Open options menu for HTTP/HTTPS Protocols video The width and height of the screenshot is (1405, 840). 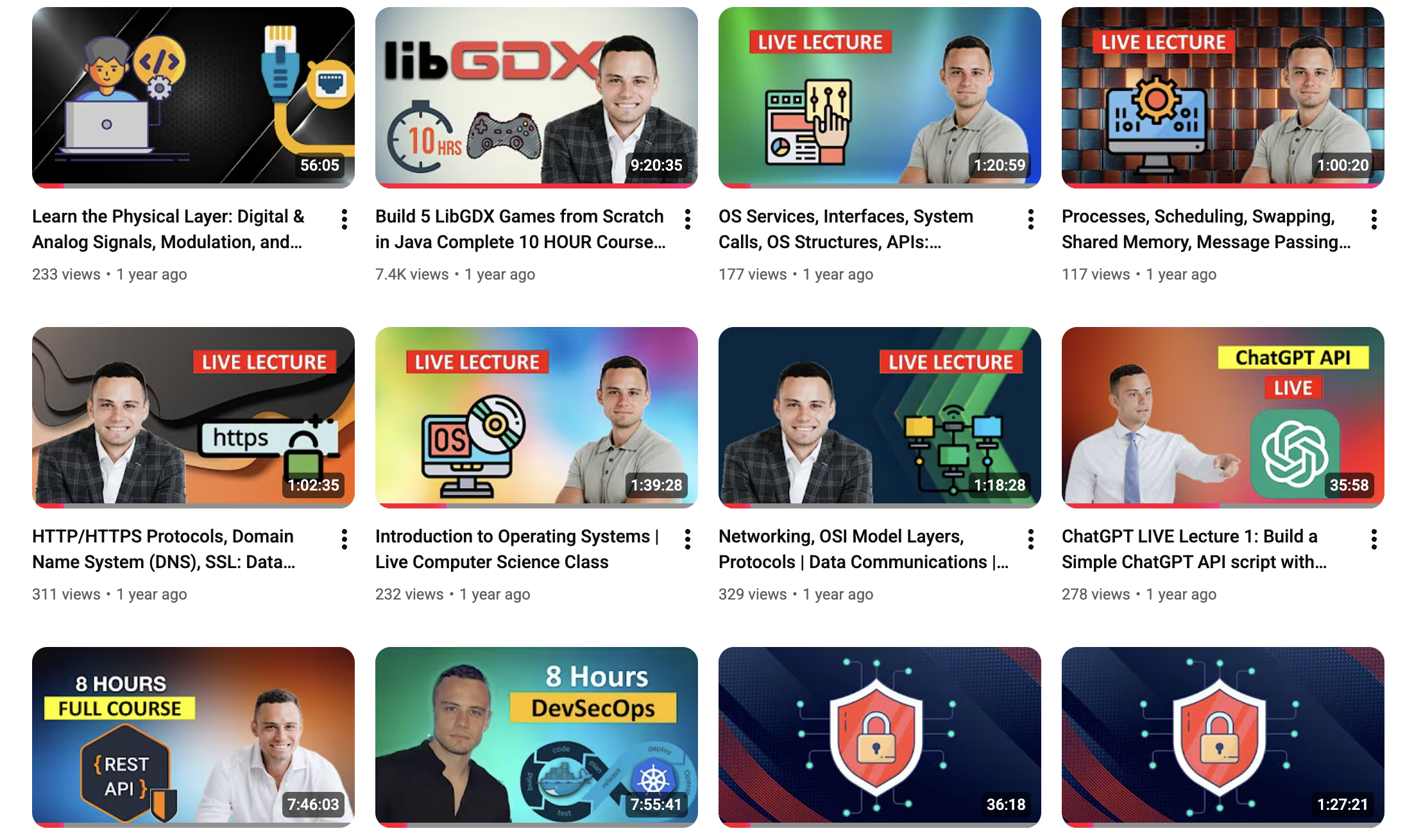click(x=345, y=539)
